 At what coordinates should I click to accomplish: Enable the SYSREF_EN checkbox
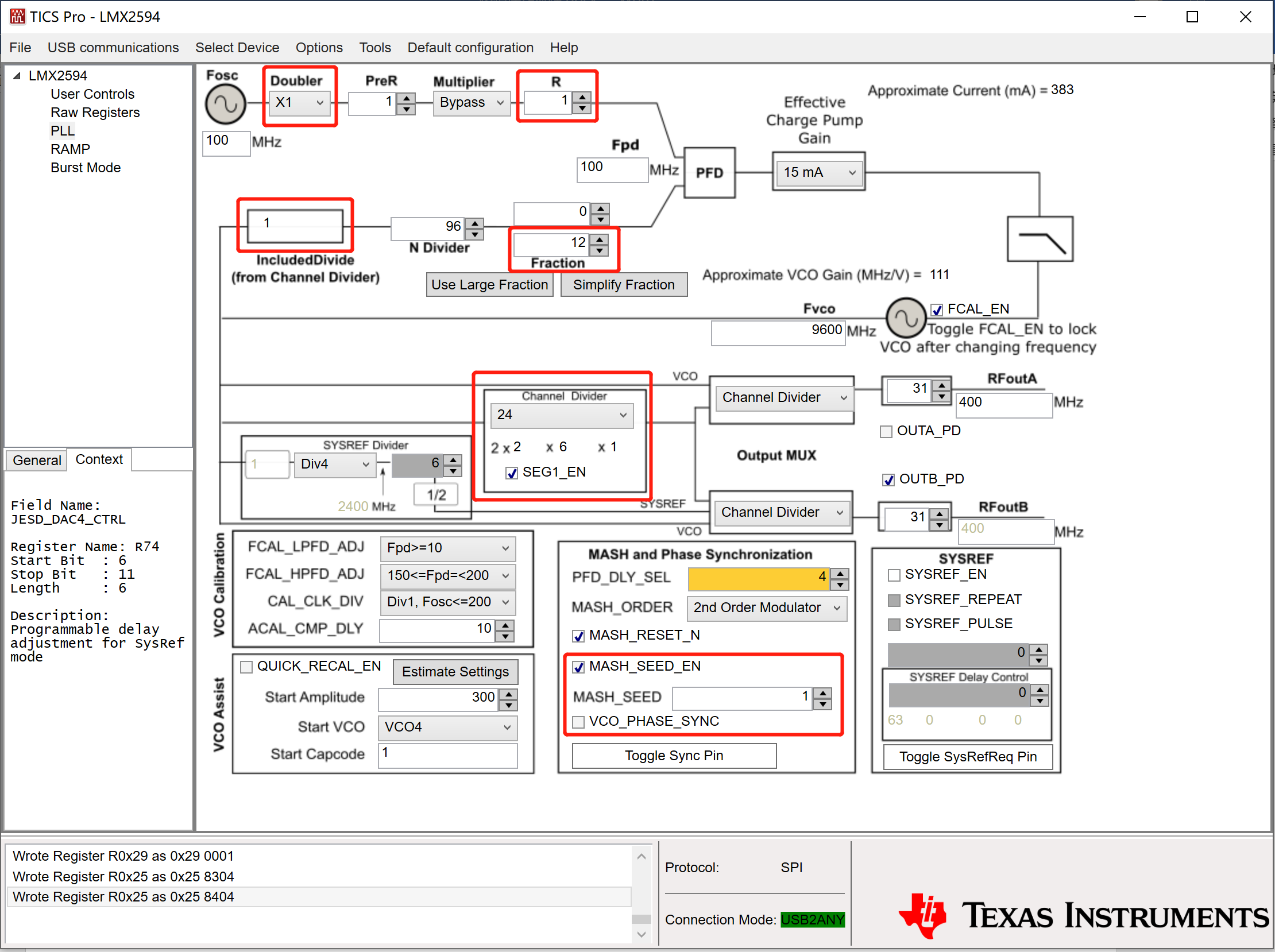[894, 575]
